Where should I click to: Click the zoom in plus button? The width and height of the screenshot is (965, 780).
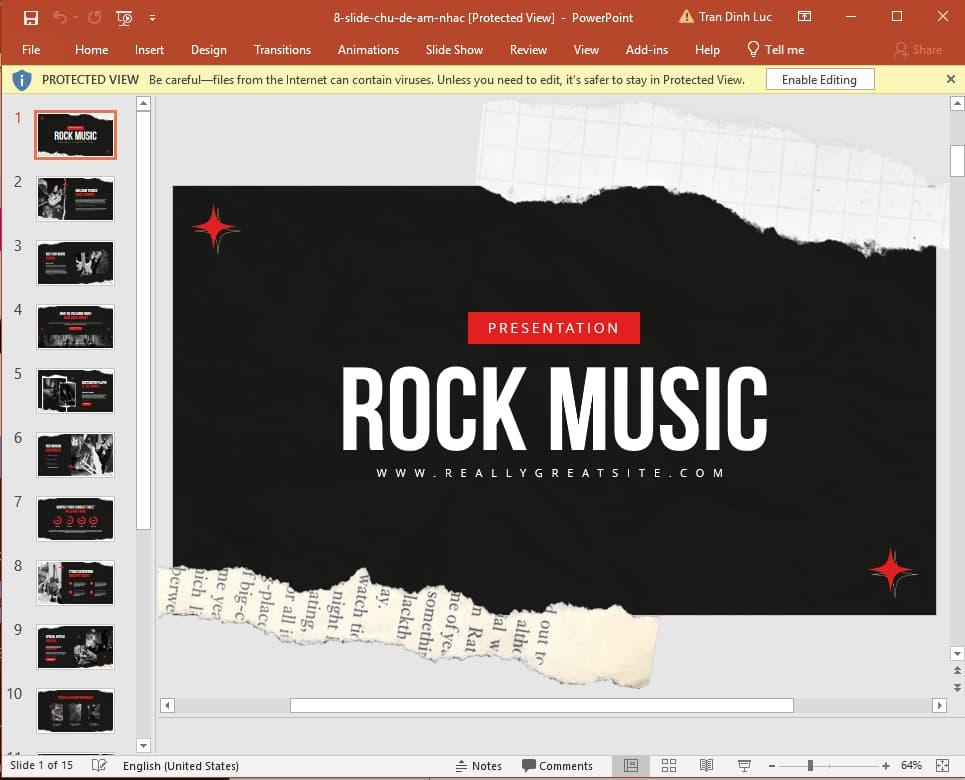pos(886,766)
